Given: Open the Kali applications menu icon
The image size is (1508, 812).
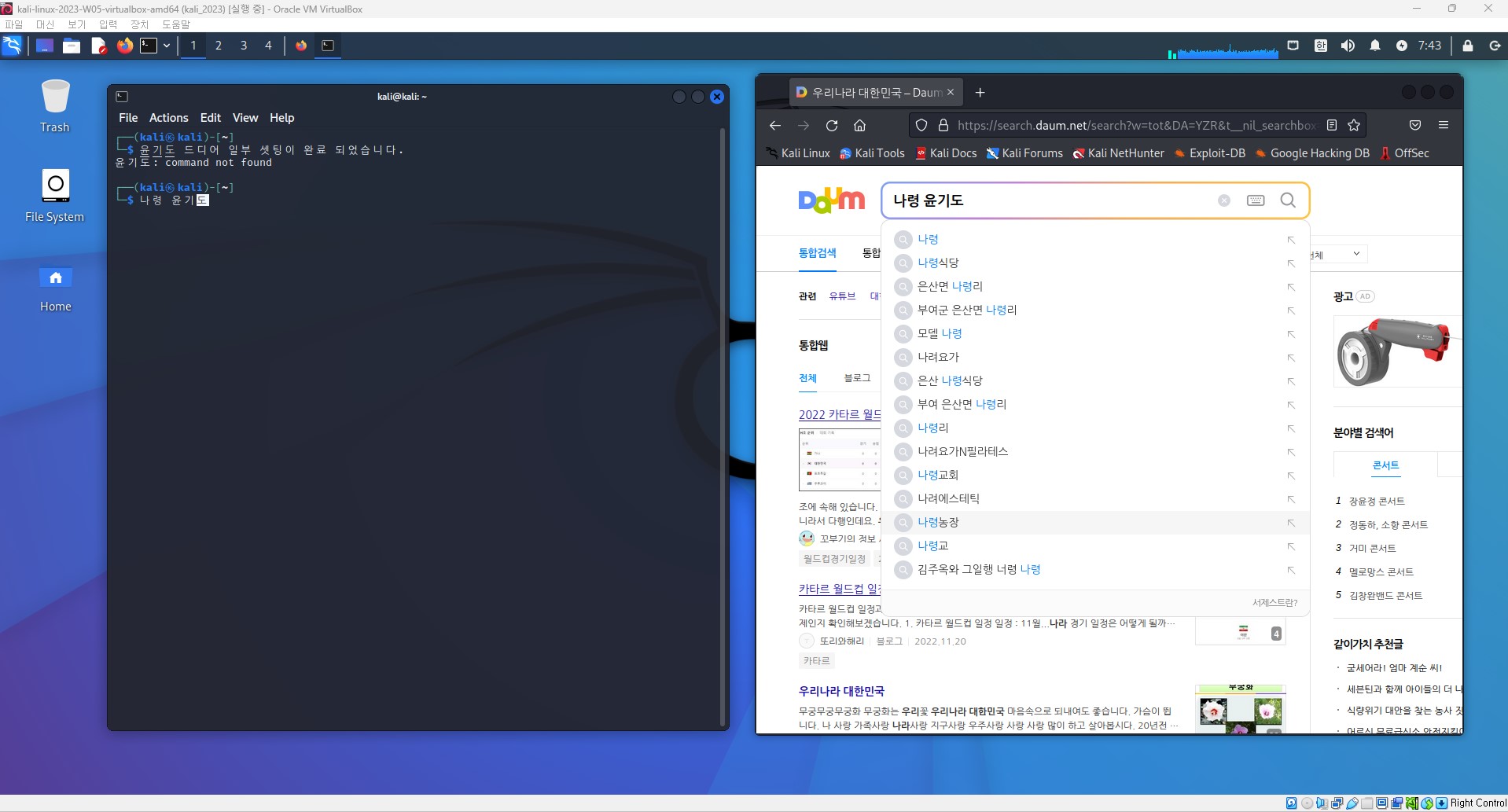Looking at the screenshot, I should (13, 46).
